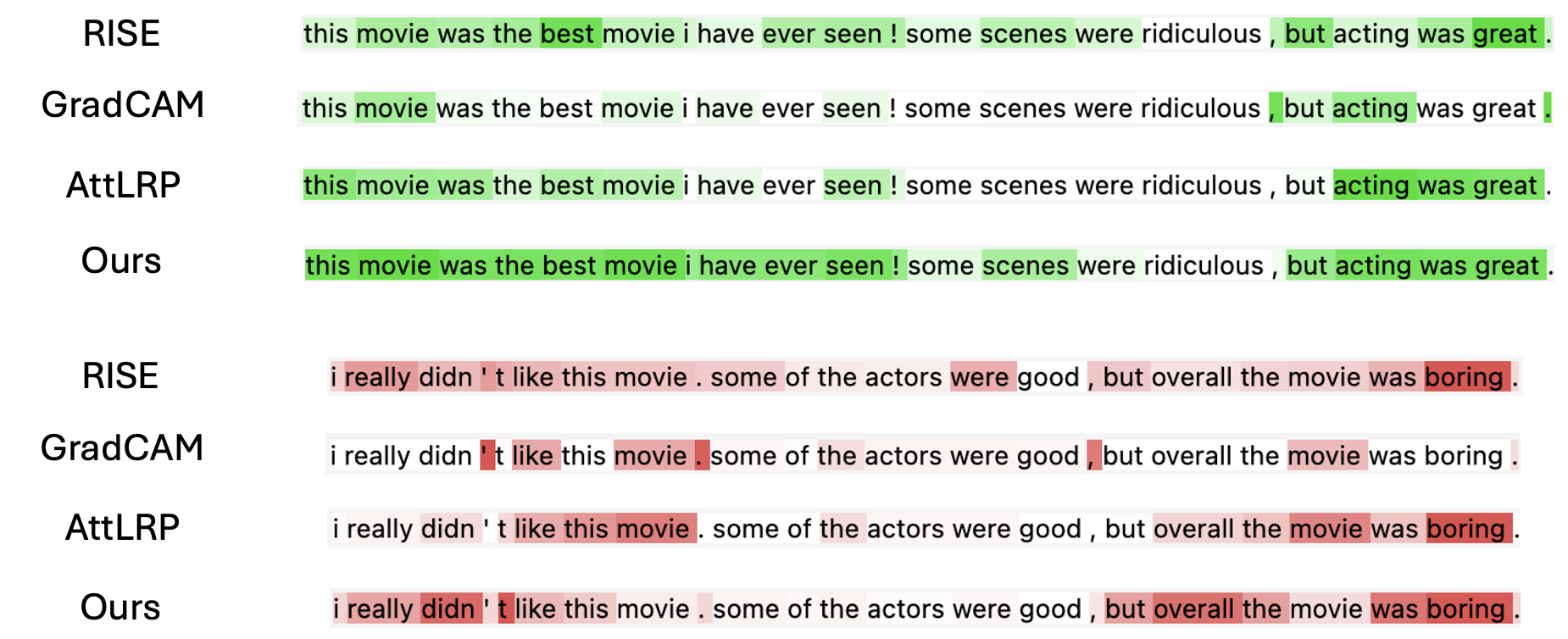Click the first Ours method label
This screenshot has width=1568, height=639.
[x=121, y=261]
